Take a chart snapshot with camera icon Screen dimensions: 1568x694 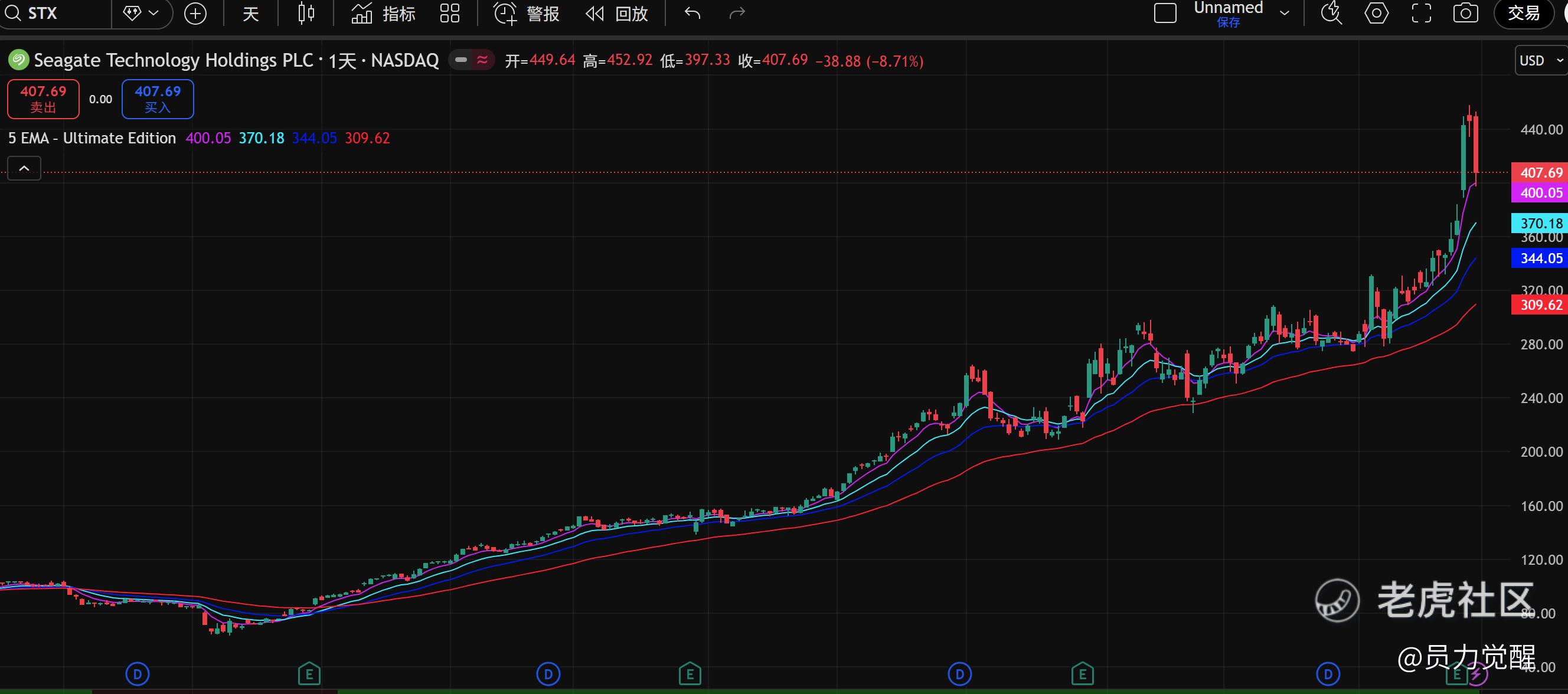click(x=1466, y=14)
